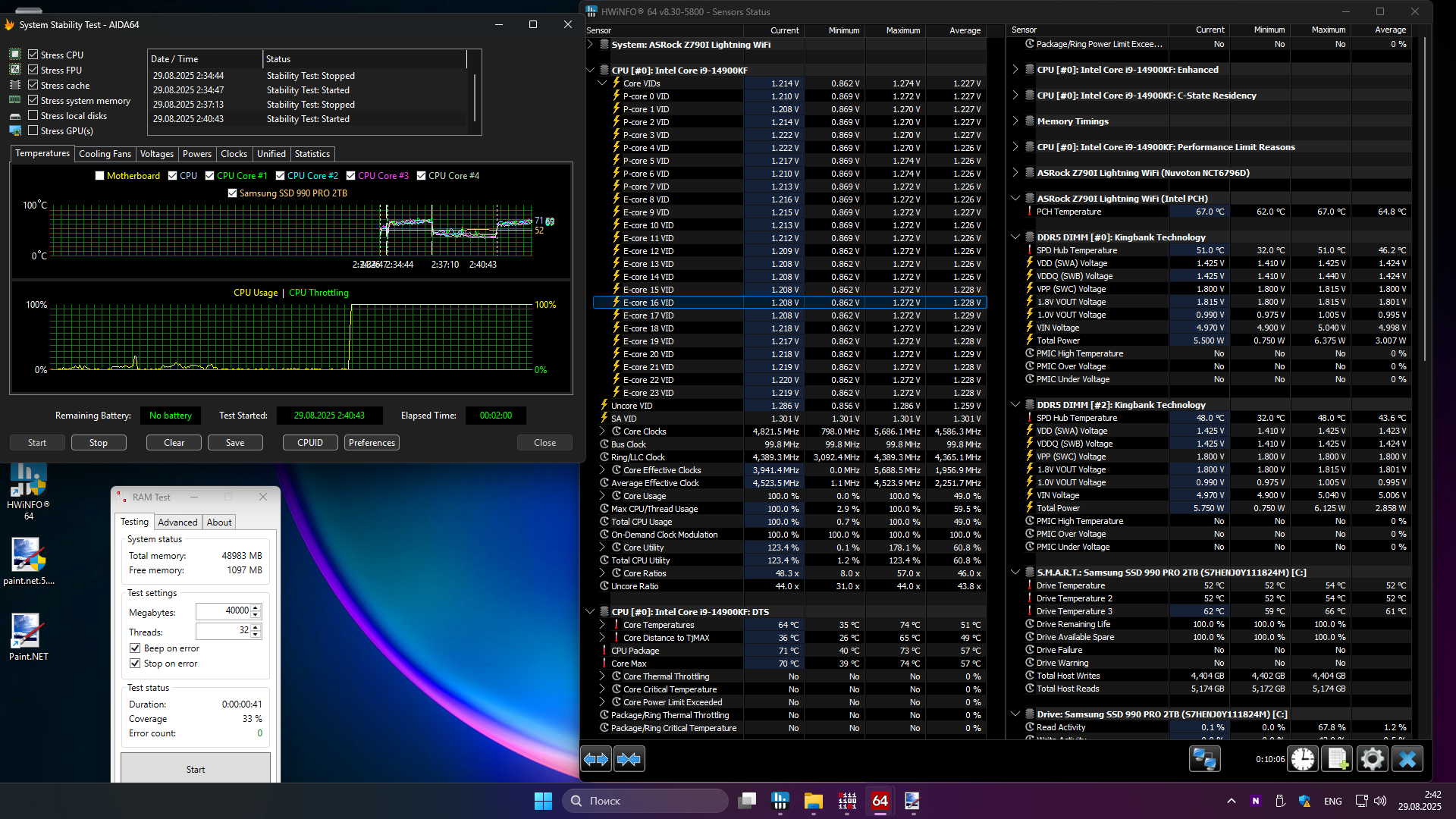Click Save button in AIDA64
The width and height of the screenshot is (1456, 819).
tap(235, 443)
